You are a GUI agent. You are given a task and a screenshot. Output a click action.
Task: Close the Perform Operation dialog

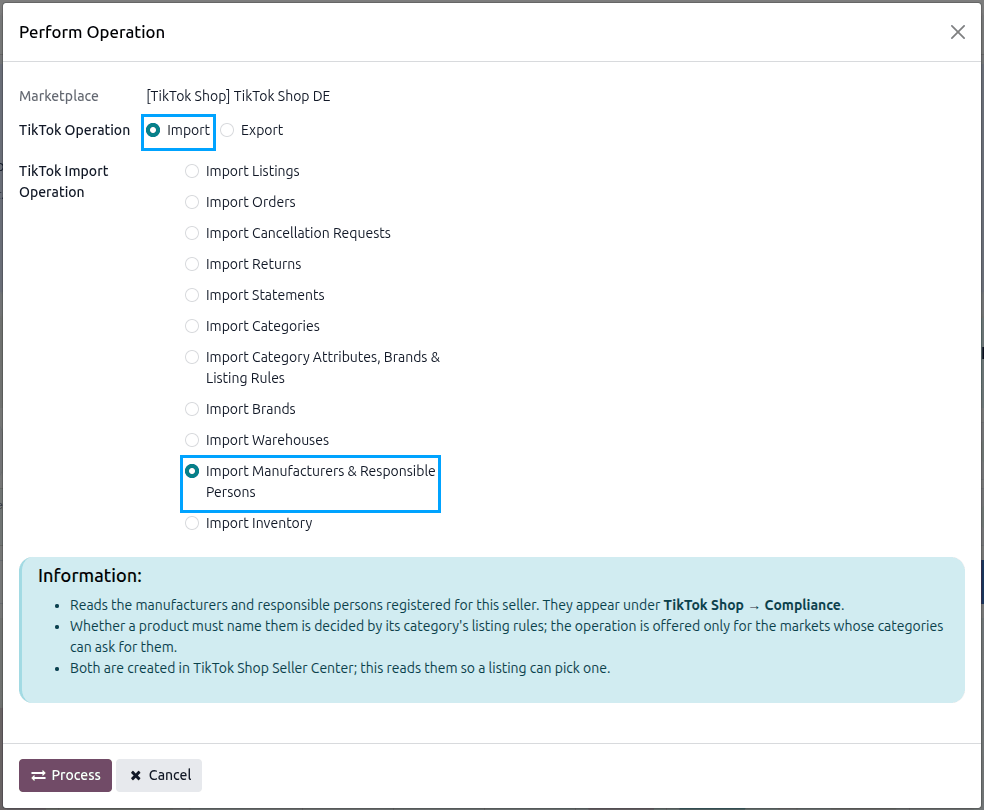pos(958,32)
